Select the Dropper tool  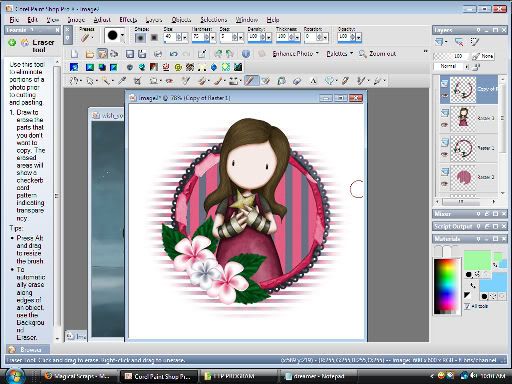122,81
